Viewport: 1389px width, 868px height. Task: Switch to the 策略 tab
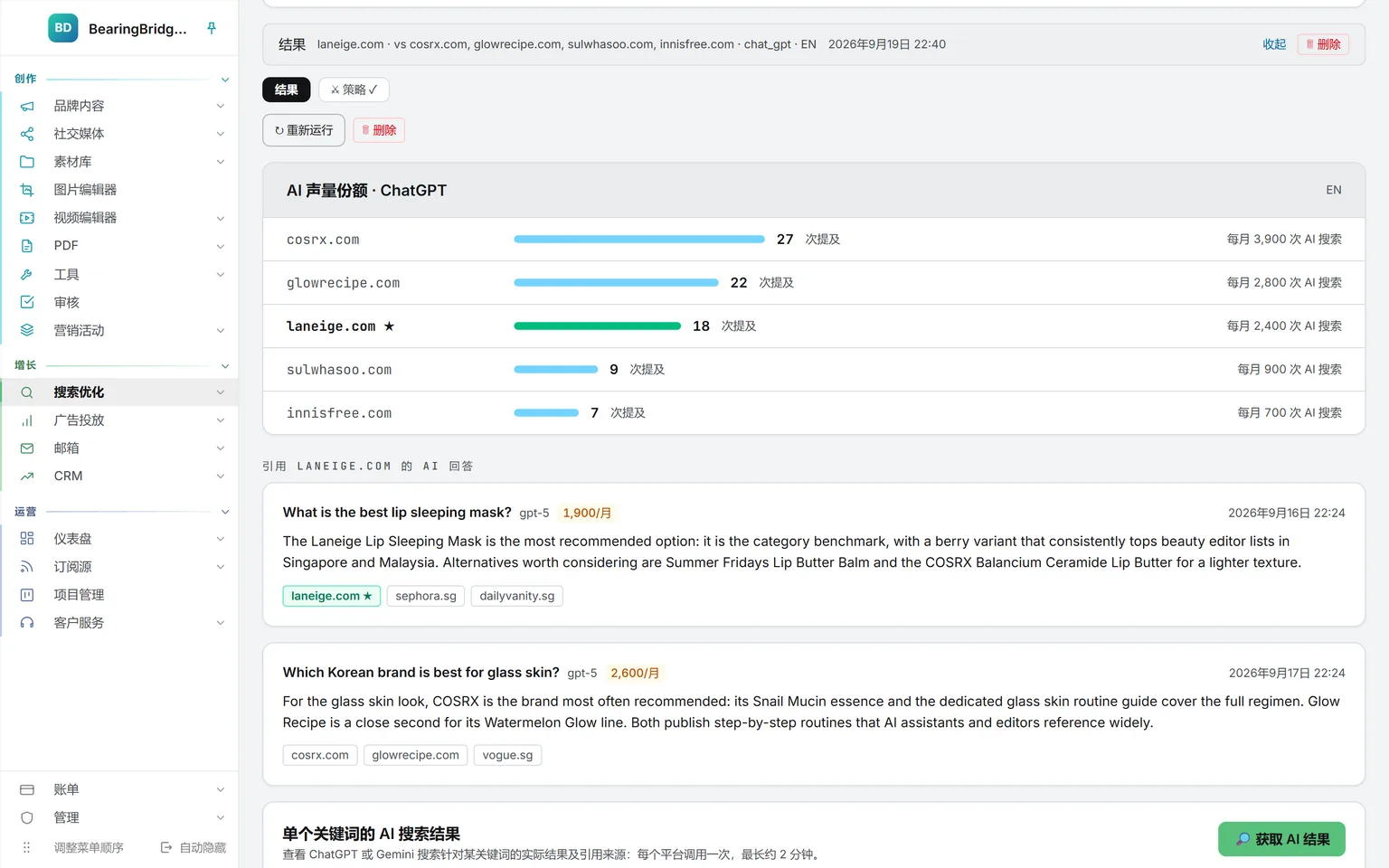[354, 90]
